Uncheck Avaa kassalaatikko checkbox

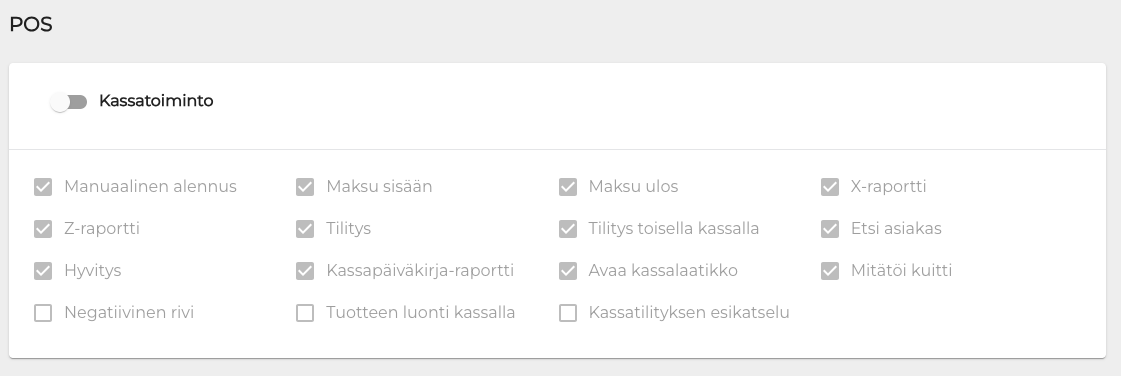[x=568, y=271]
